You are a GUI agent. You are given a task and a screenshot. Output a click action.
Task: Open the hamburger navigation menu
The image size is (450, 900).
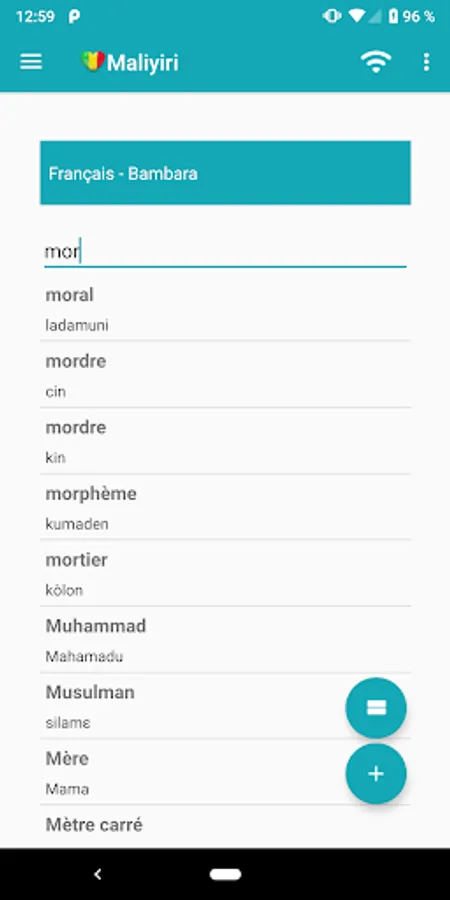point(31,62)
